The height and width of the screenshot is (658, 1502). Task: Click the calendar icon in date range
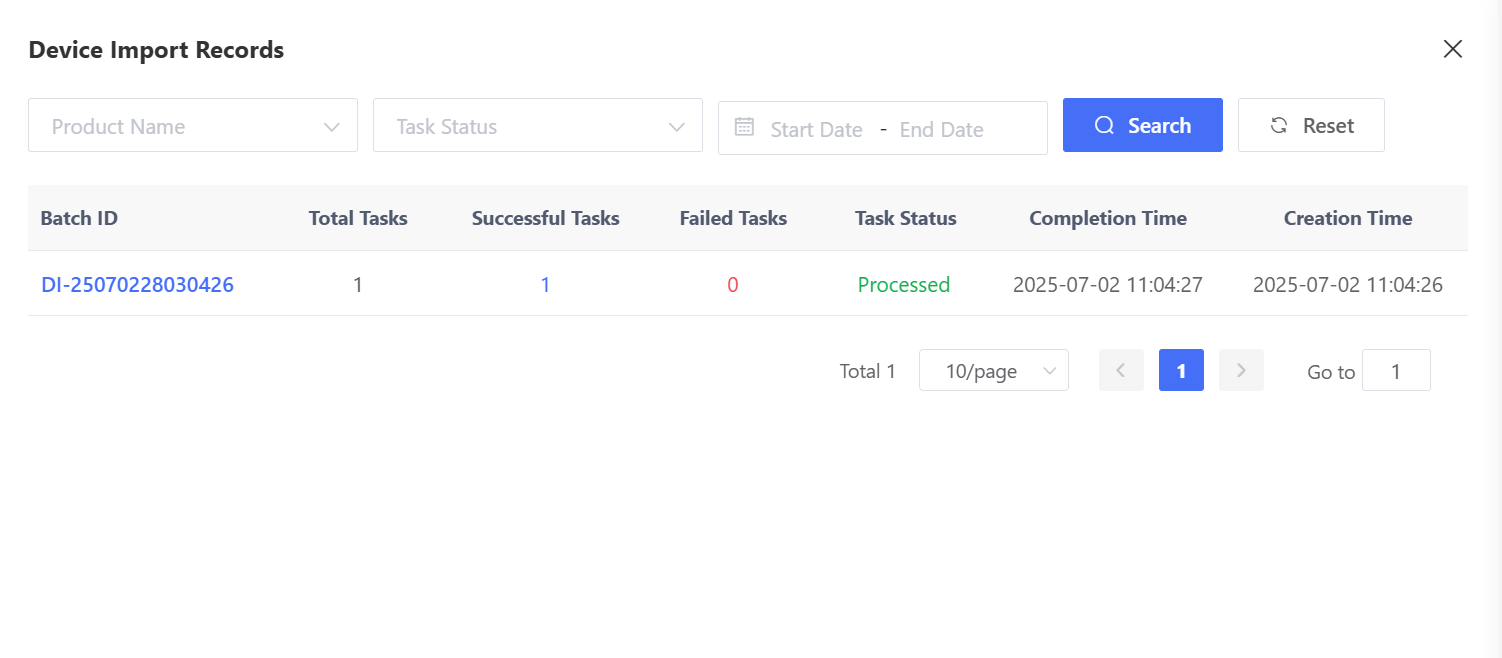744,127
